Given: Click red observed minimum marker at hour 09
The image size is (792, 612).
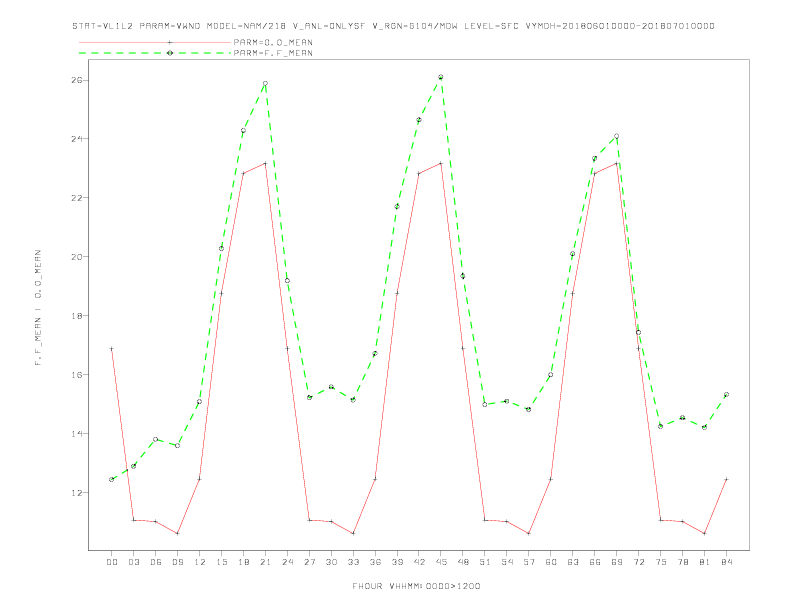Looking at the screenshot, I should point(177,534).
